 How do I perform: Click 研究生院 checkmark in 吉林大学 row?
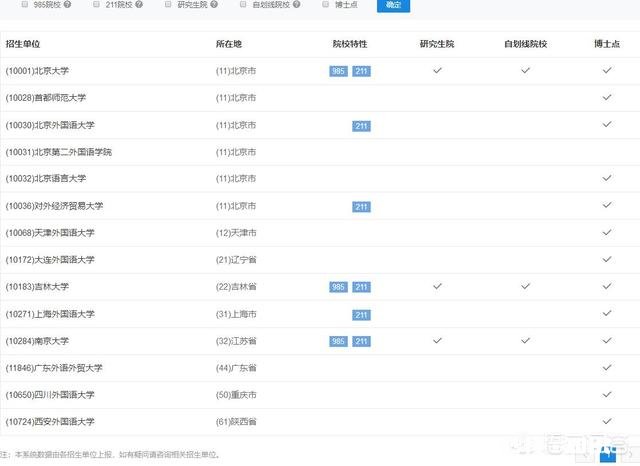click(x=437, y=286)
